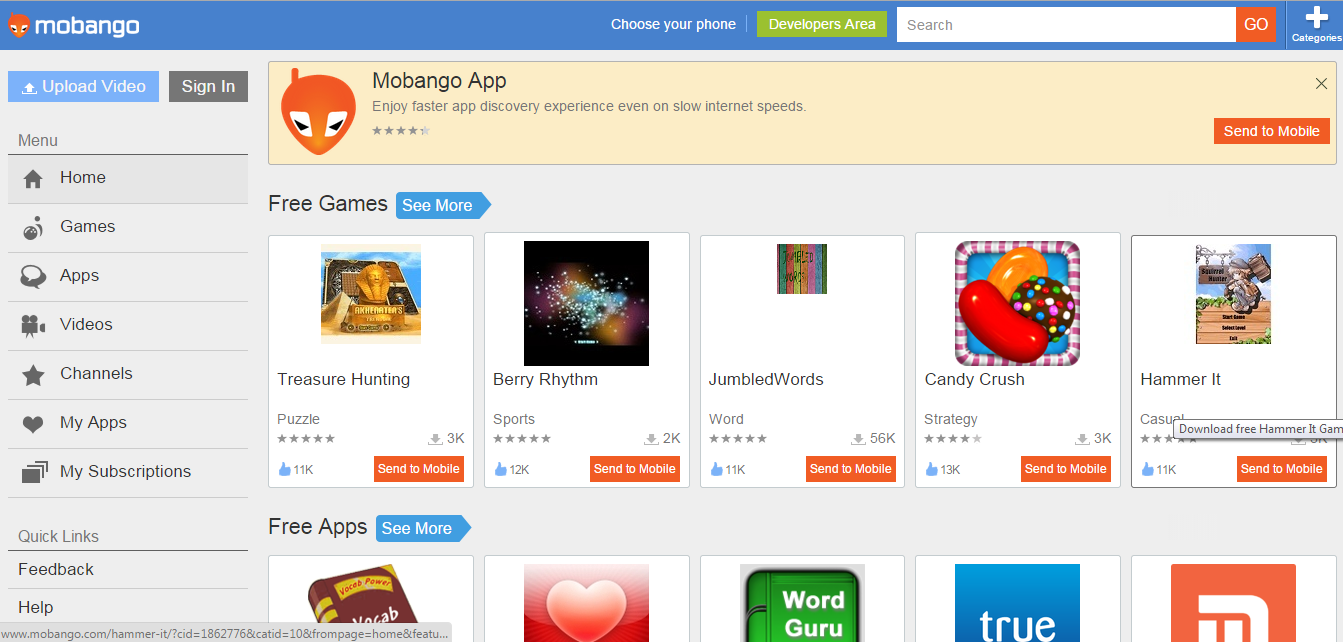
Task: Open Treasure Hunting game thumbnail
Action: pos(371,294)
